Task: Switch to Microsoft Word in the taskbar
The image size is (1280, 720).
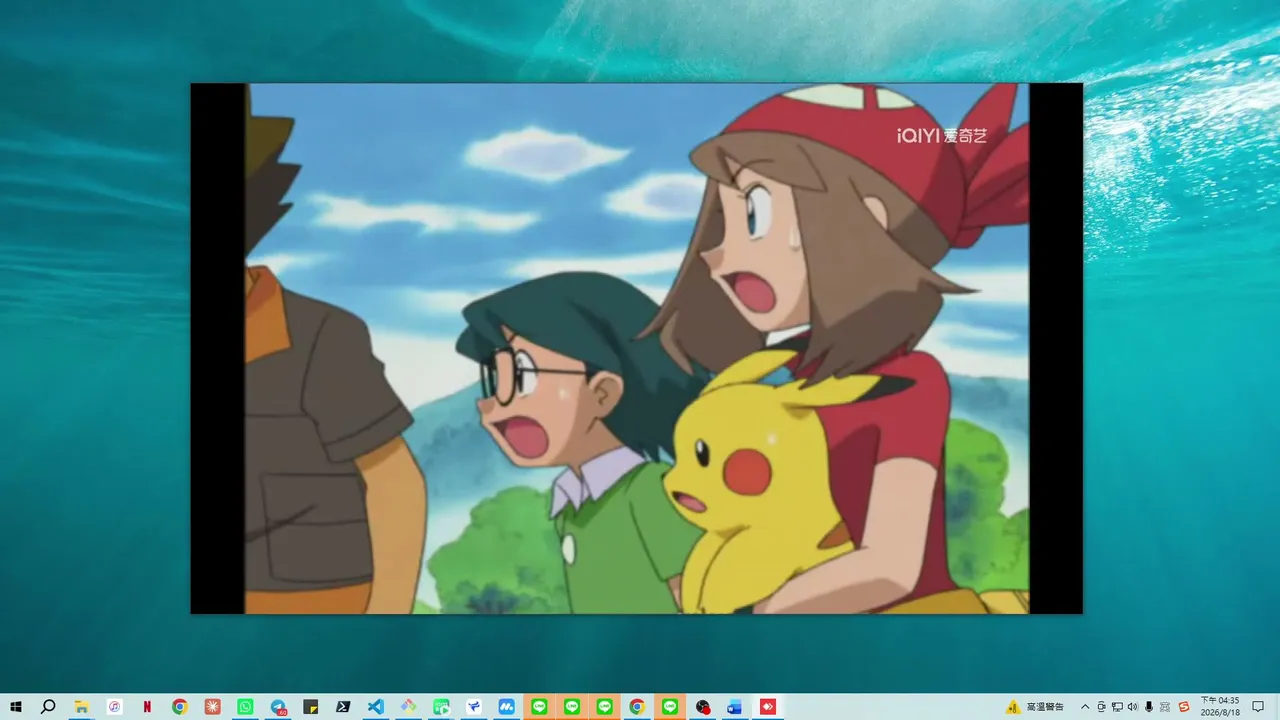Action: point(735,706)
